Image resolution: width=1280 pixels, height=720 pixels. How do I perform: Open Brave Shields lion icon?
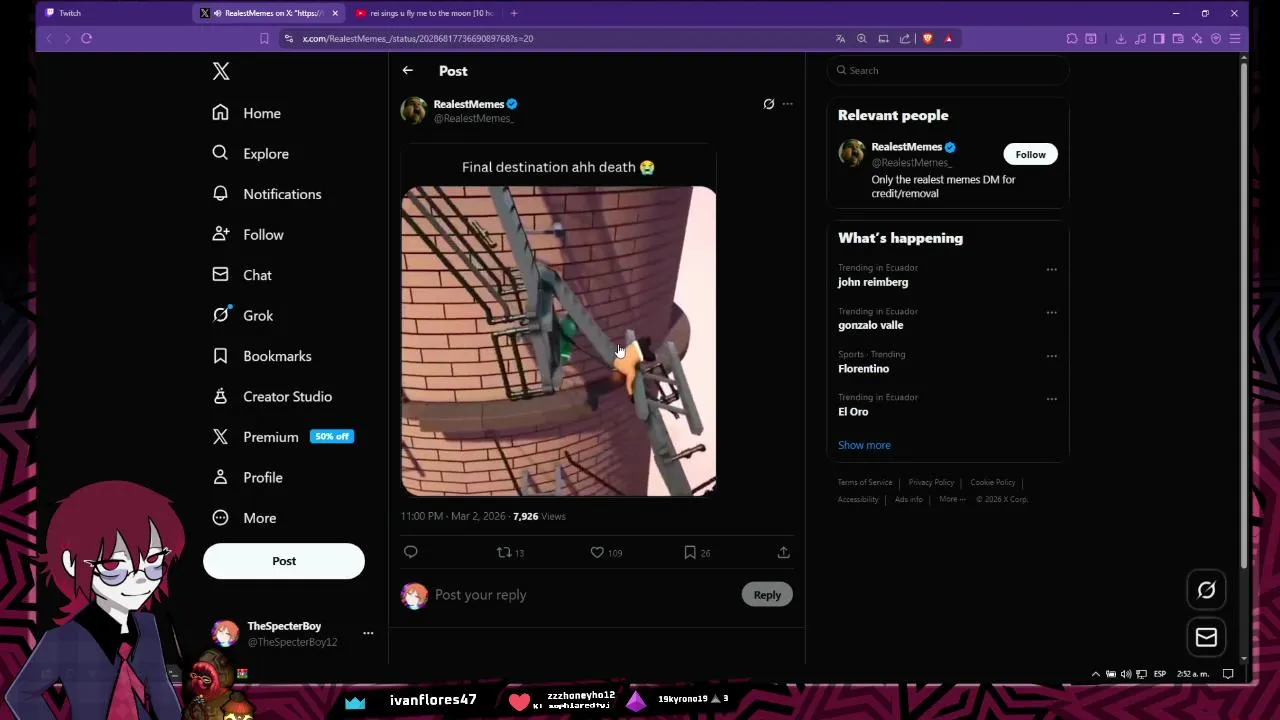point(927,38)
